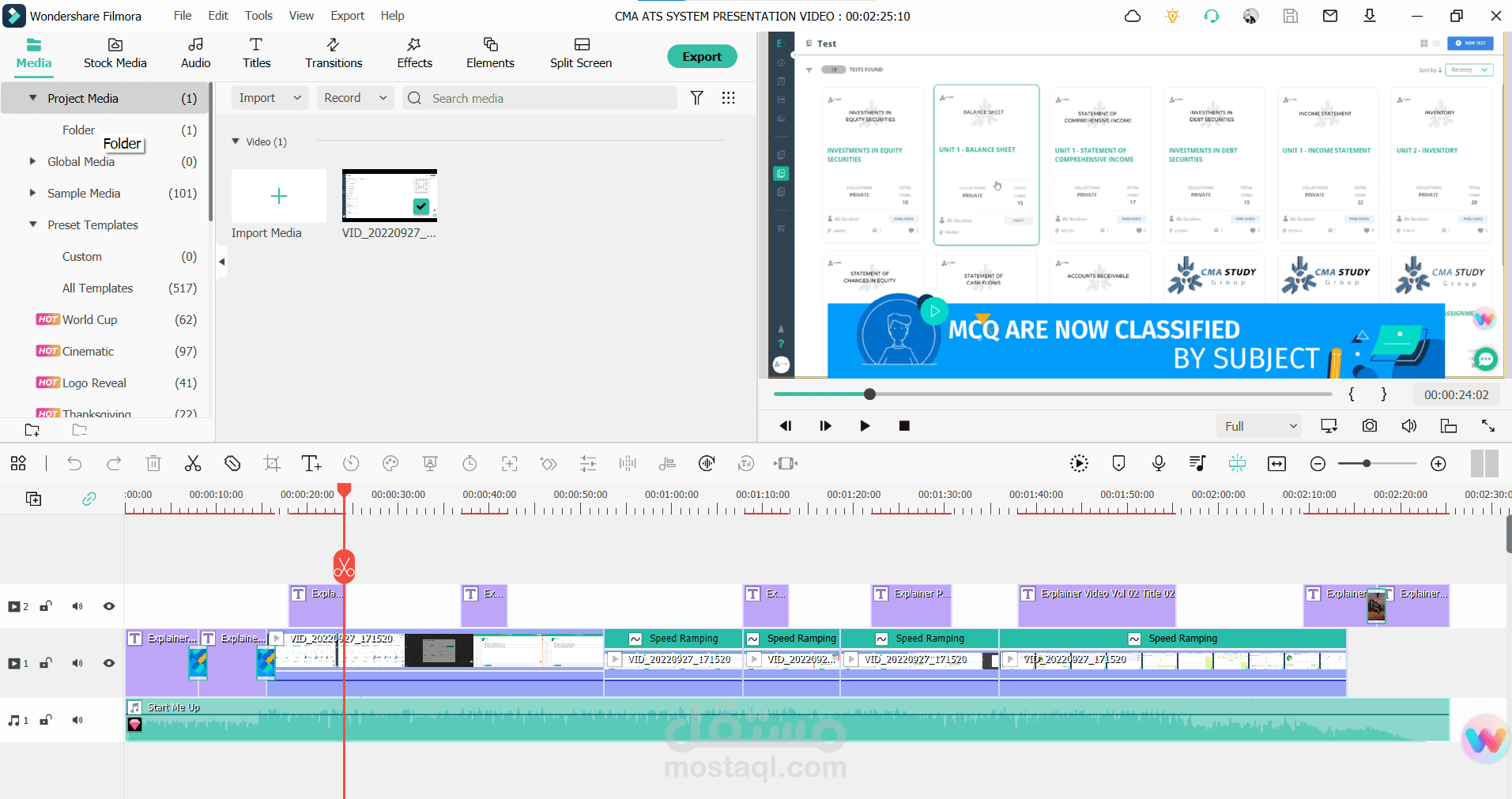This screenshot has width=1512, height=799.
Task: Click zoom in plus on timeline
Action: [x=1438, y=464]
